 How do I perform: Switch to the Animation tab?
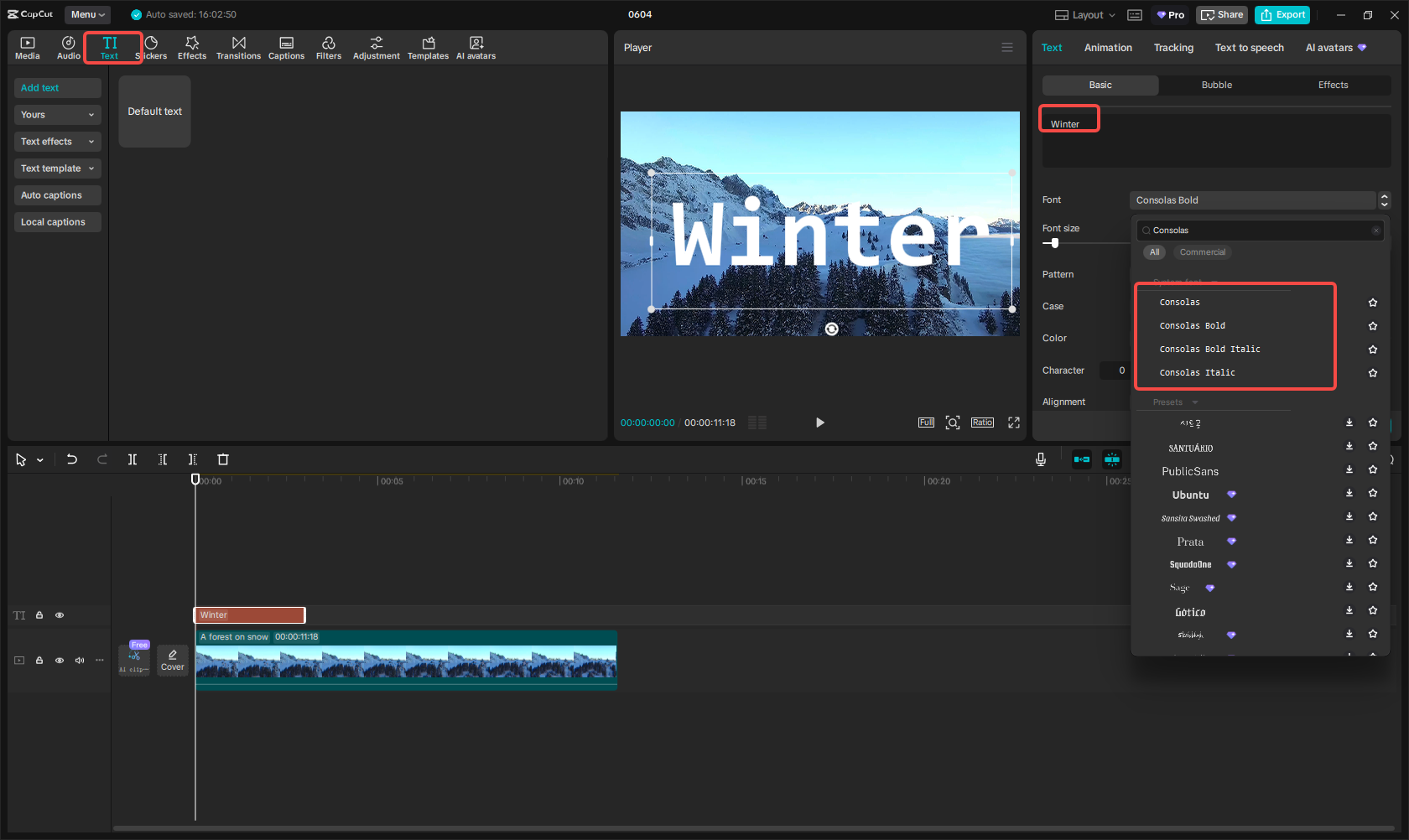[x=1108, y=48]
